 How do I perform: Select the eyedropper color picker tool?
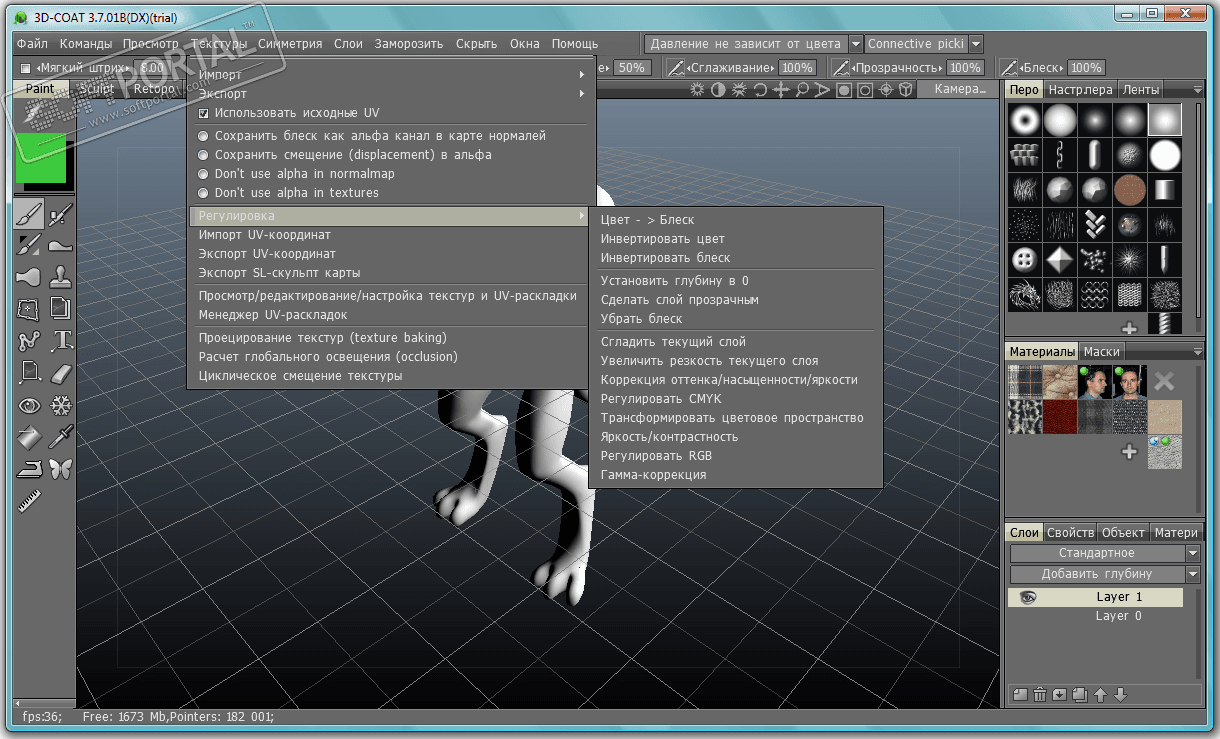point(61,437)
